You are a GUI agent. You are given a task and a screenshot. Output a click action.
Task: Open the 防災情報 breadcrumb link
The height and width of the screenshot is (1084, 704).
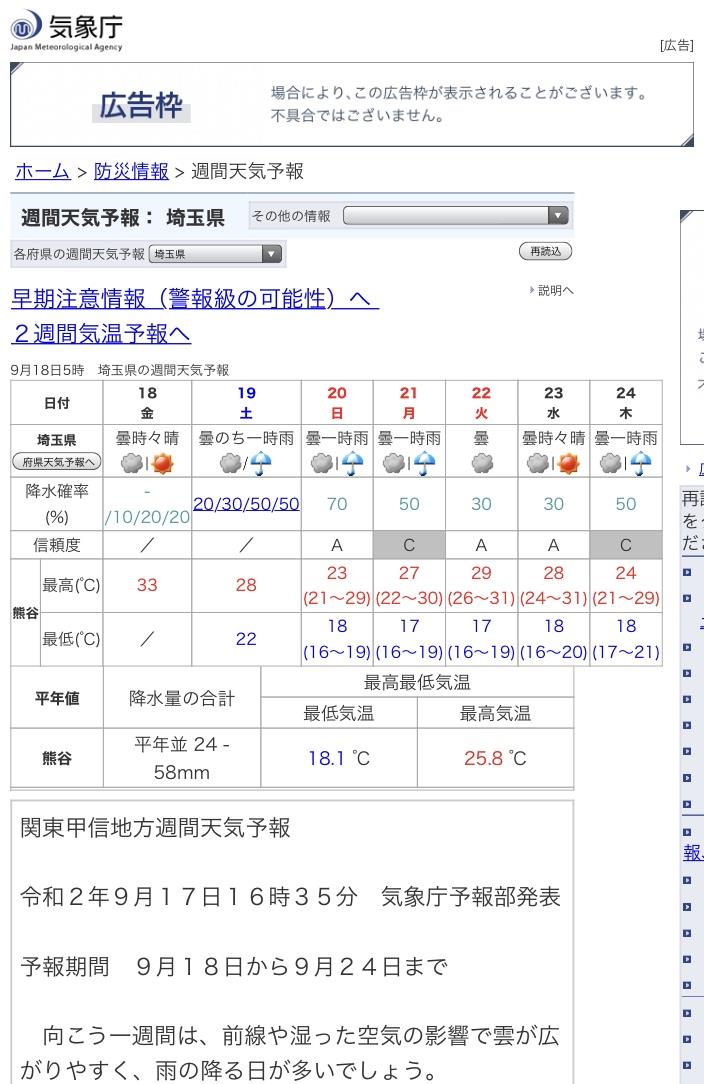tap(131, 171)
